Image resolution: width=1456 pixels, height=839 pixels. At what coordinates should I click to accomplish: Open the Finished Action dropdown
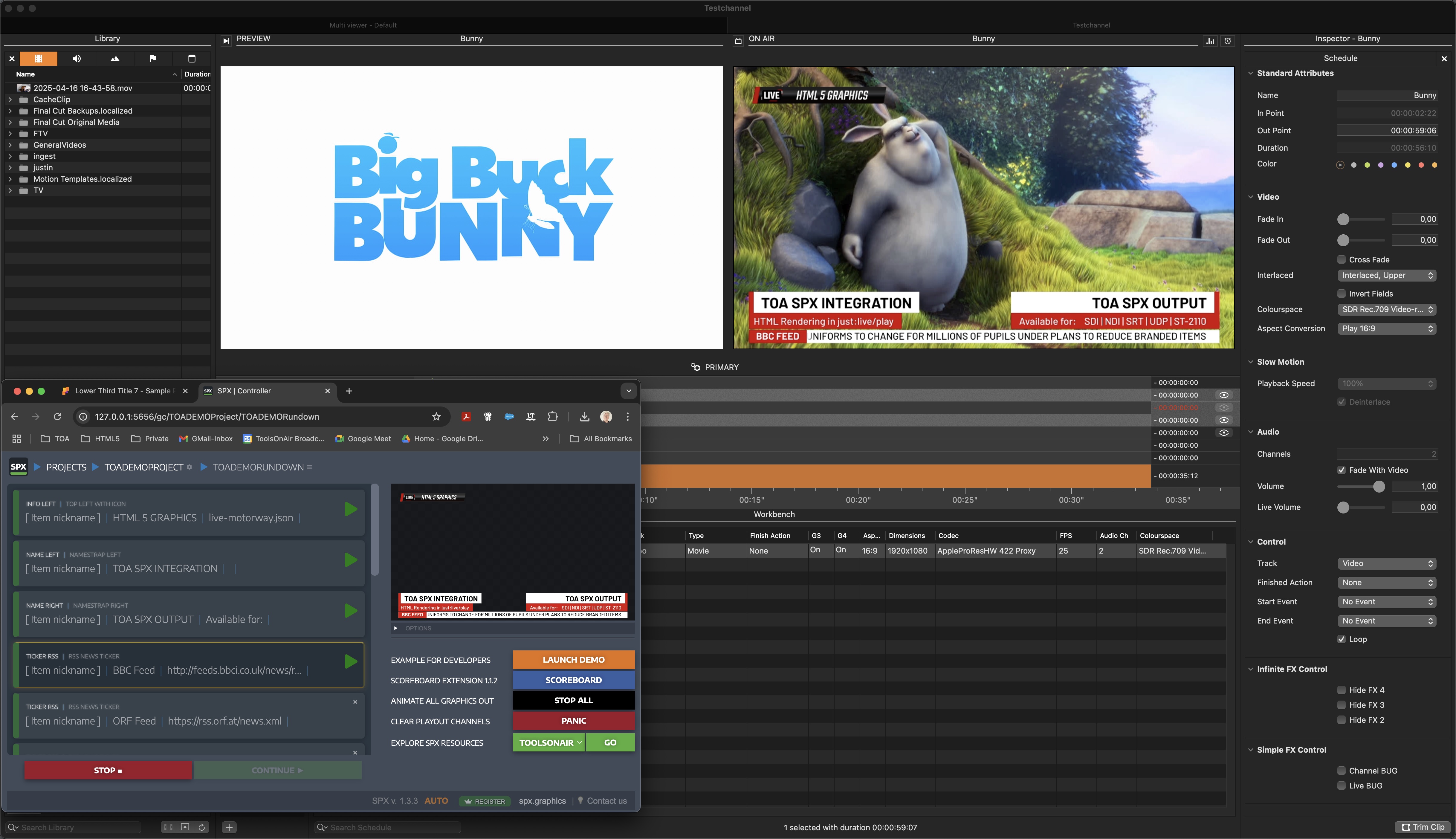[1387, 583]
